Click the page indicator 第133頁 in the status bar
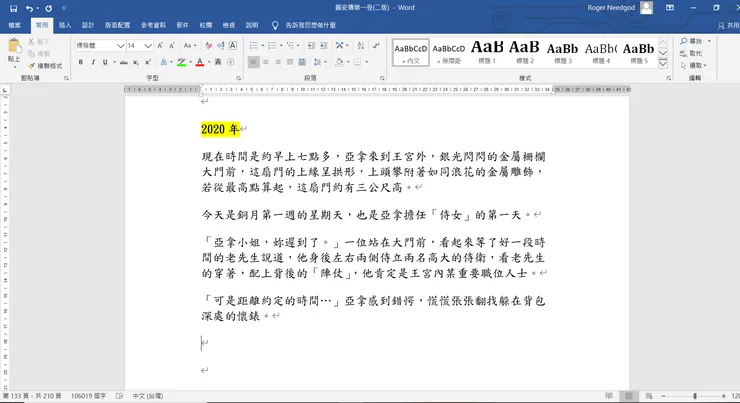Image resolution: width=740 pixels, height=403 pixels. 32,396
